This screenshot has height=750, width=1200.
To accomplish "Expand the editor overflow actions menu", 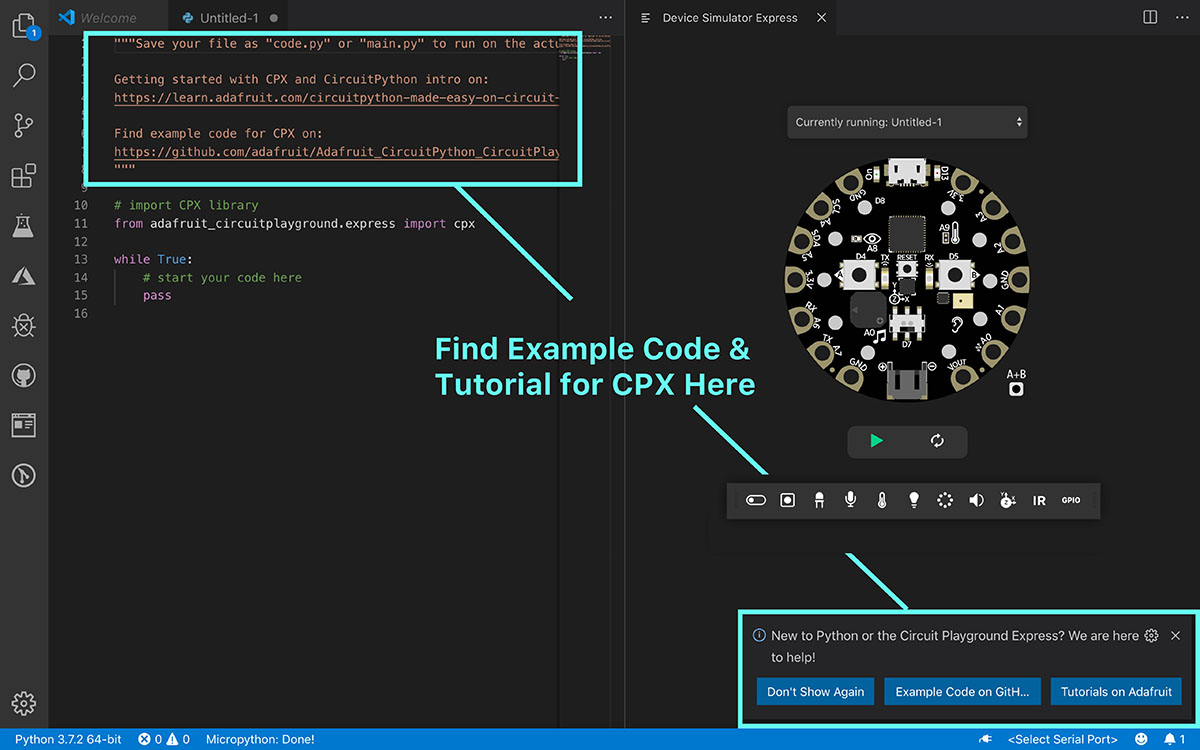I will coord(605,17).
